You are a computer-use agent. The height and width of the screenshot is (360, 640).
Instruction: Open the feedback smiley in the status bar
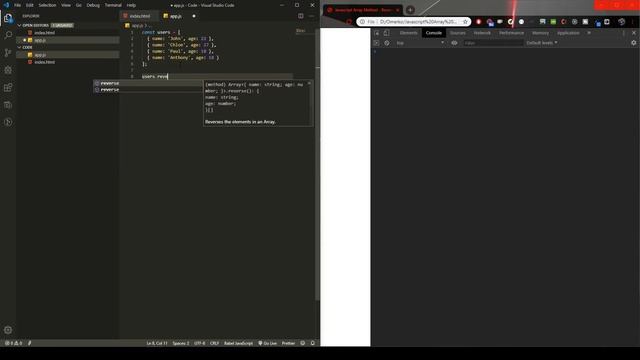tap(303, 343)
